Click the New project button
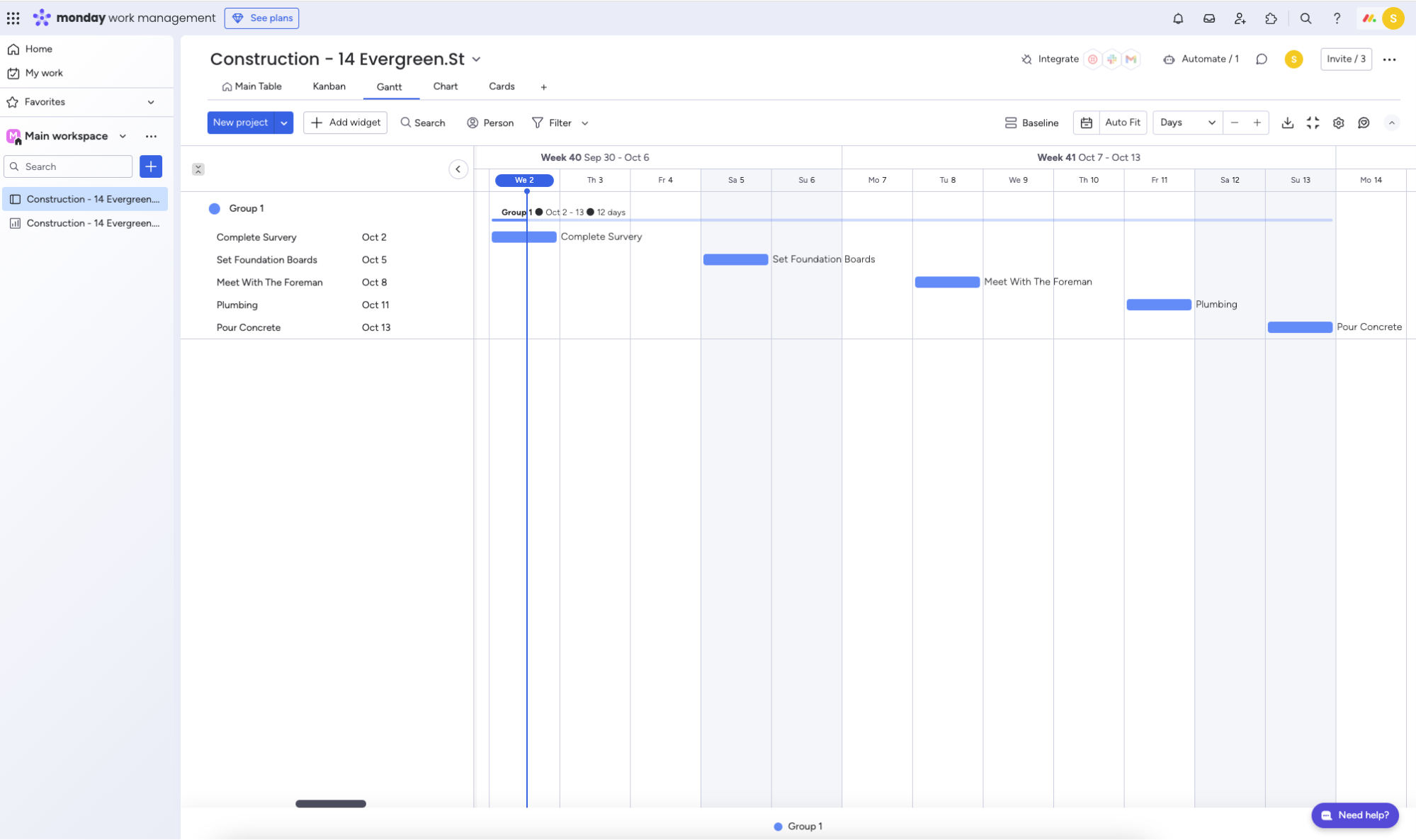Screen dimensions: 1416x840 pos(241,123)
